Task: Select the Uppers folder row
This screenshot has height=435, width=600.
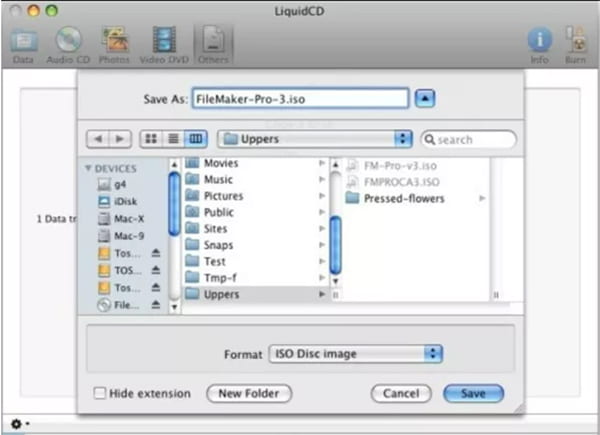Action: click(x=255, y=294)
